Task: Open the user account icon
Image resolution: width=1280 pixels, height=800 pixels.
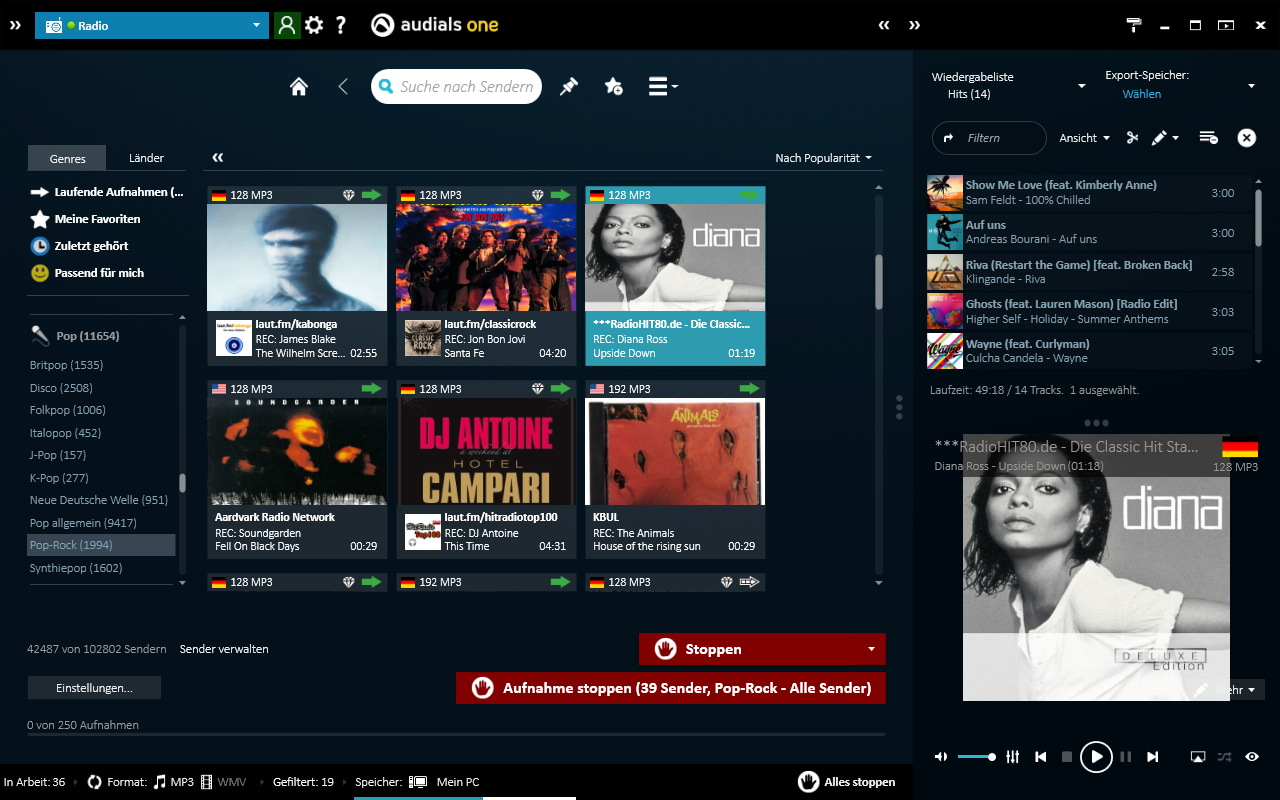Action: pyautogui.click(x=287, y=25)
